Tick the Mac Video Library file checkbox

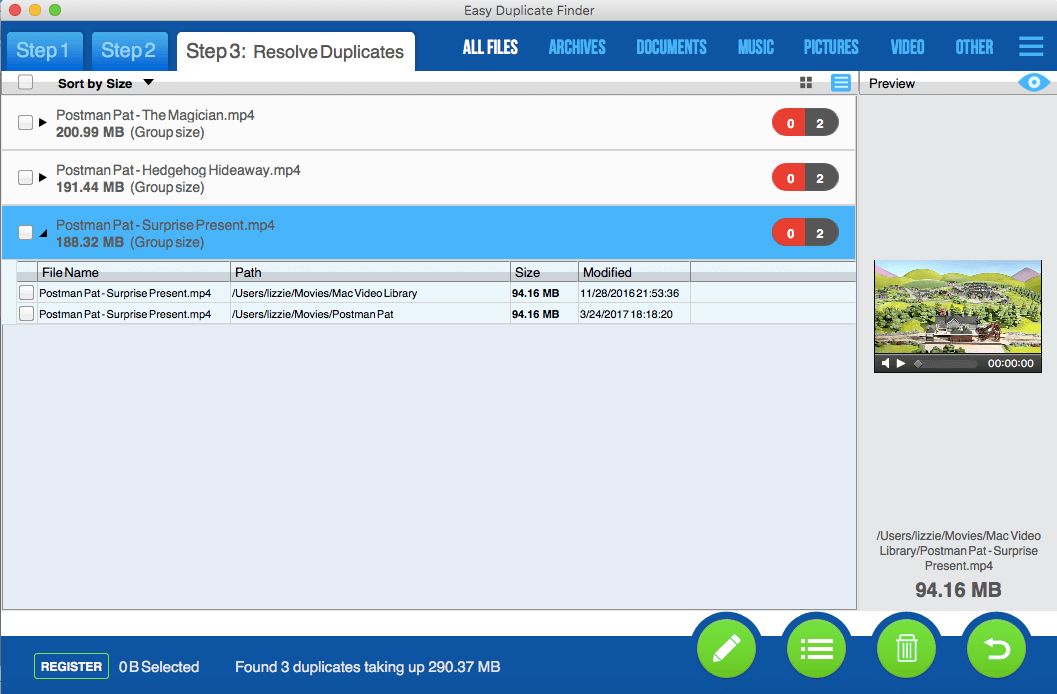point(27,293)
